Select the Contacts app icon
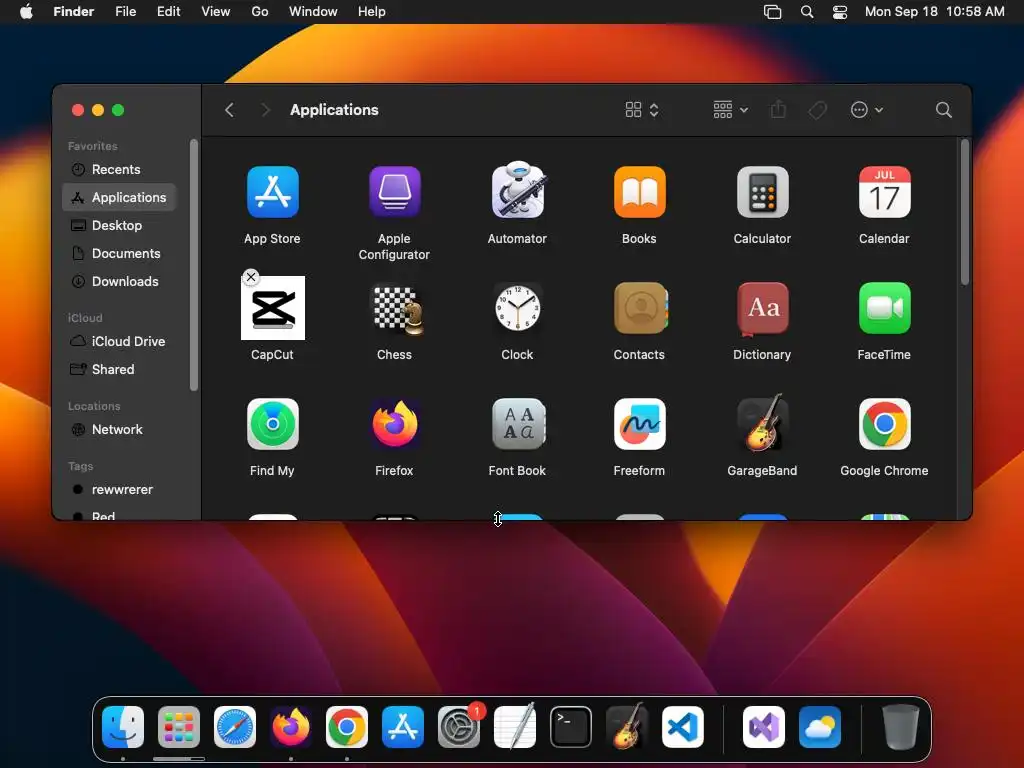Viewport: 1024px width, 768px height. (x=640, y=308)
